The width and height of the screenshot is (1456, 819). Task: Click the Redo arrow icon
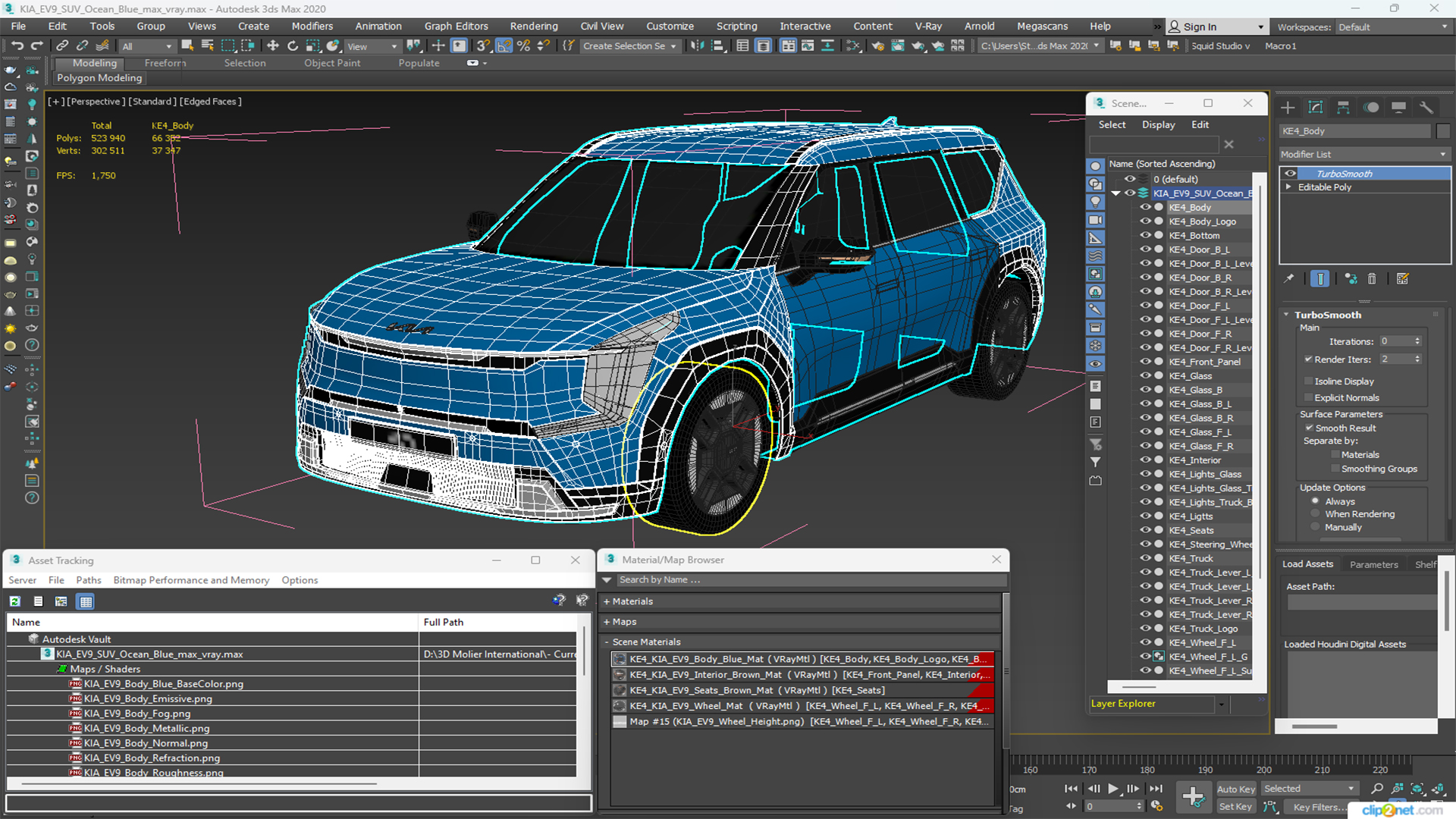click(36, 46)
